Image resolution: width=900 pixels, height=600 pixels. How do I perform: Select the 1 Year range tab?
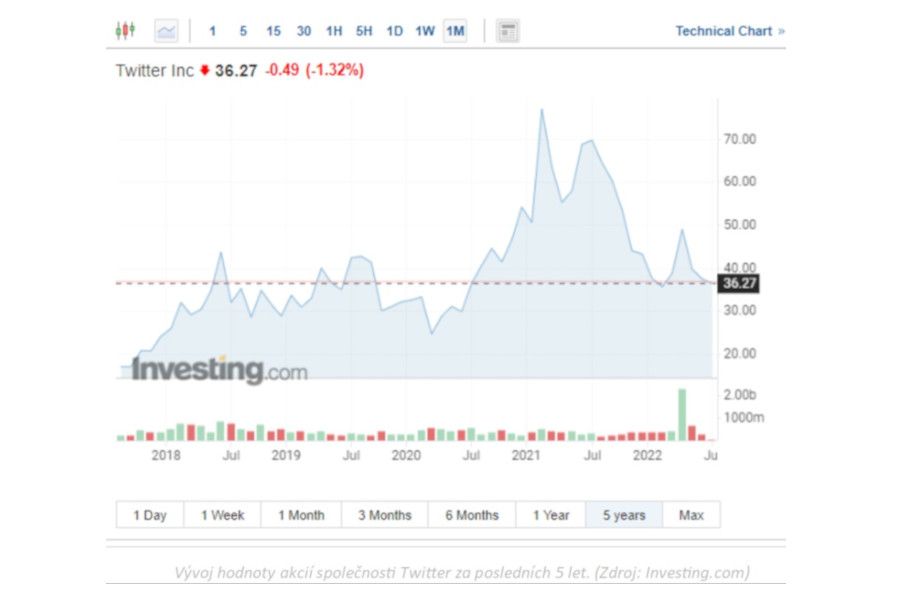tap(550, 515)
